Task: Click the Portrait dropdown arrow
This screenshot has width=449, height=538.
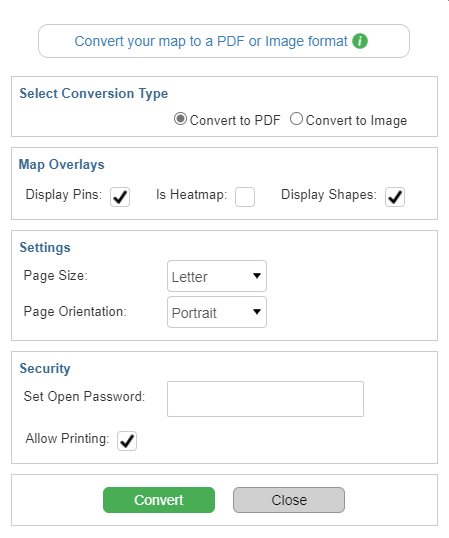Action: tap(257, 312)
